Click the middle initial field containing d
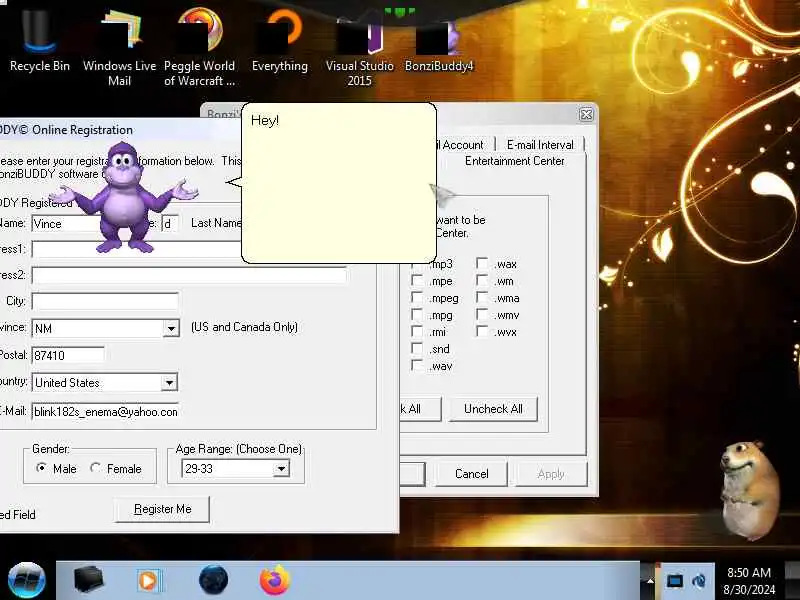 click(169, 223)
